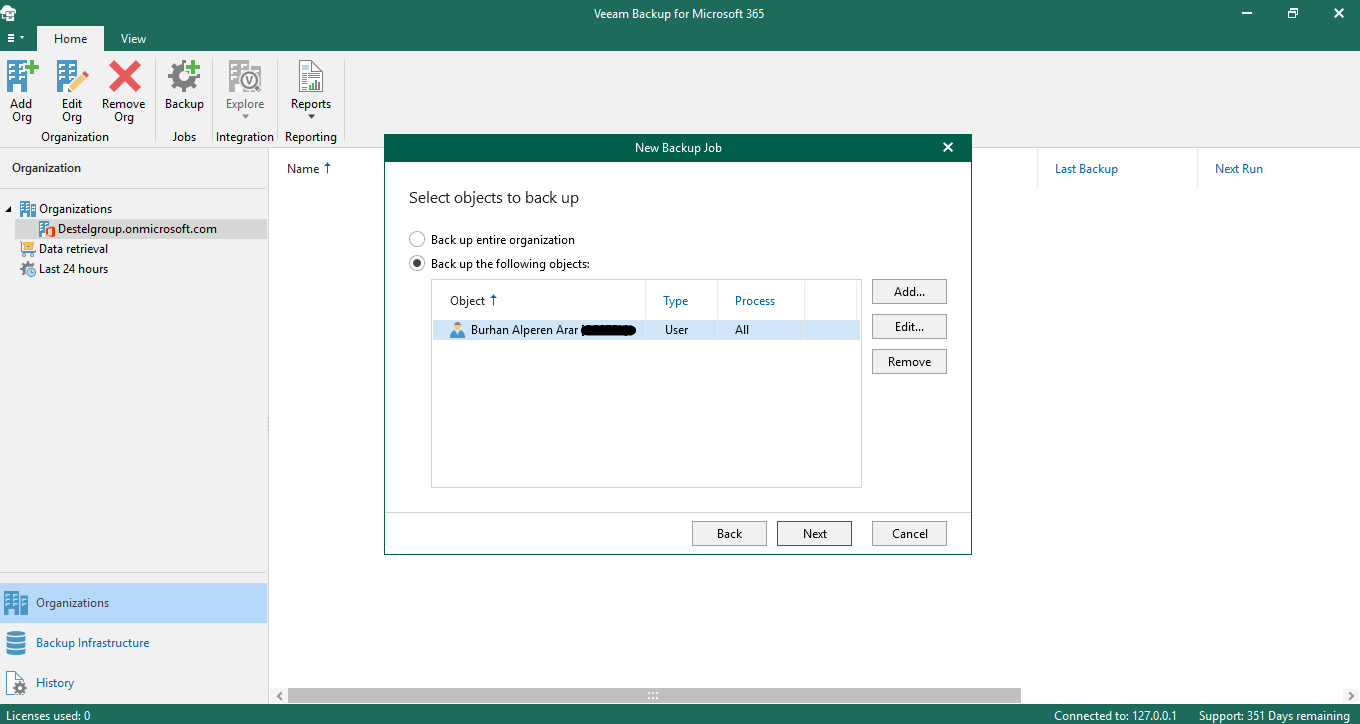The width and height of the screenshot is (1360, 724).
Task: Click the Back button
Action: [x=729, y=534]
